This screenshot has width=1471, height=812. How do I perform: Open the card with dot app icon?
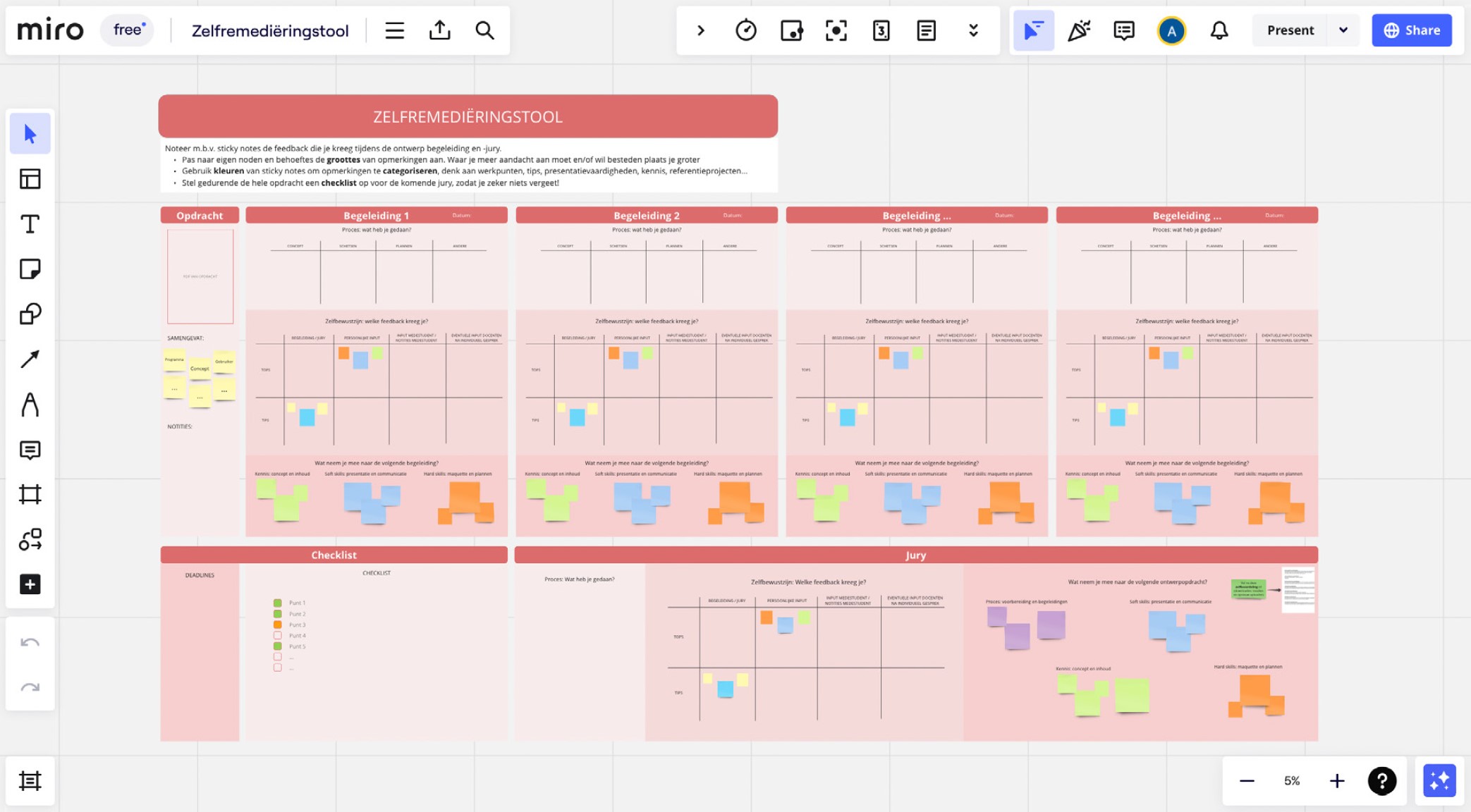[791, 30]
